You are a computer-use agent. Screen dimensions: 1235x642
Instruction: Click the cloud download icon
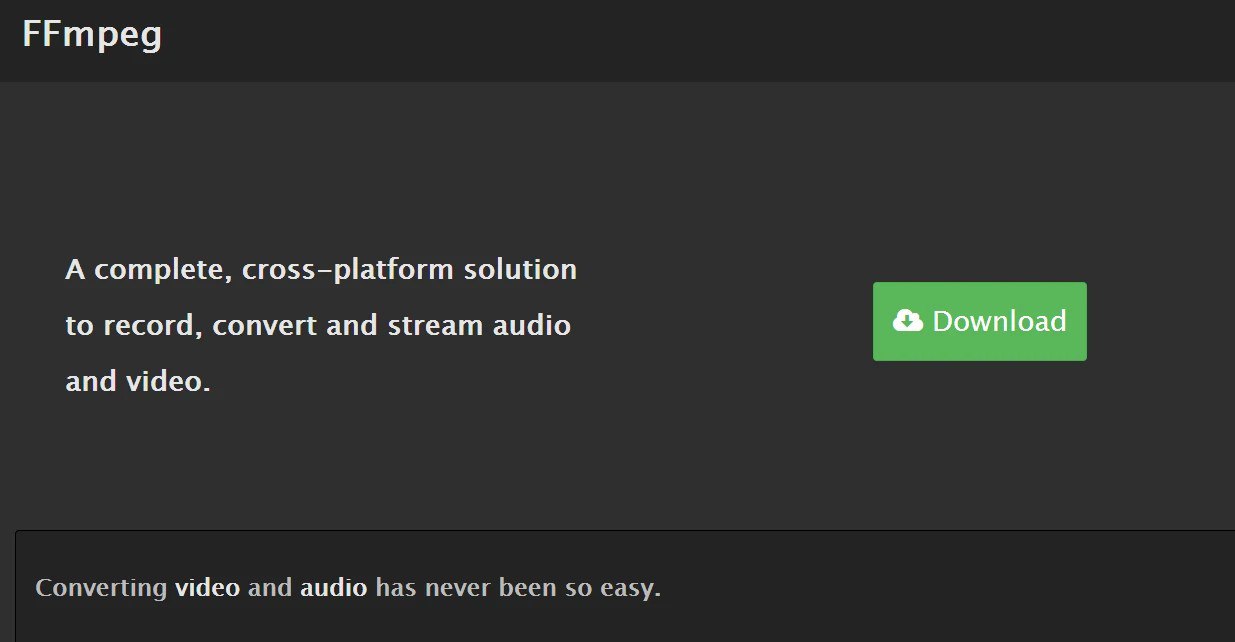[908, 321]
